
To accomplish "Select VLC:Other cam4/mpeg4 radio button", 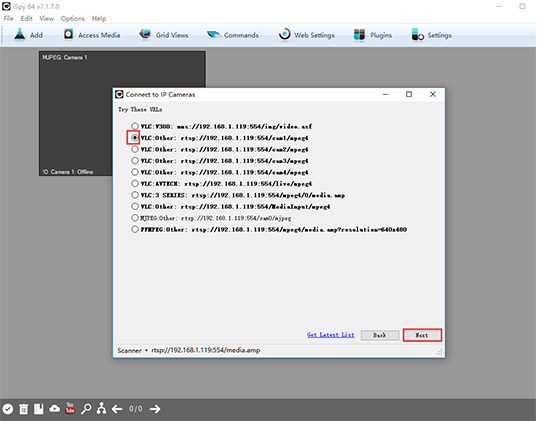I will [135, 172].
